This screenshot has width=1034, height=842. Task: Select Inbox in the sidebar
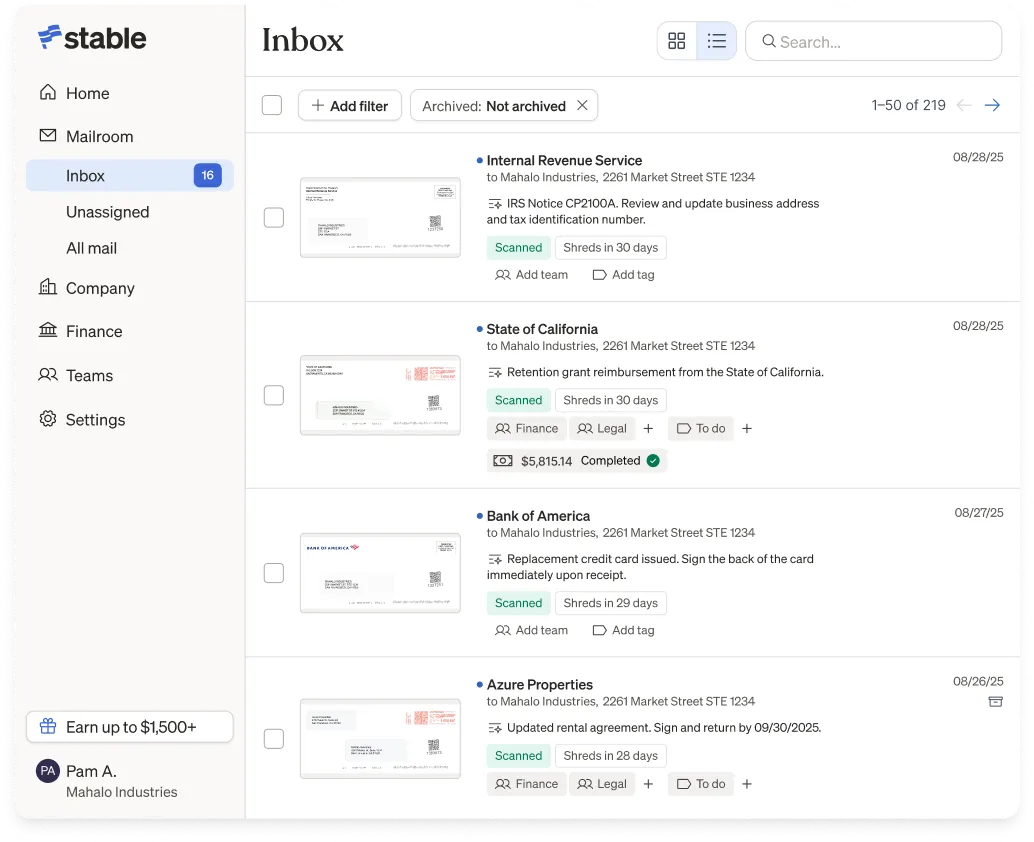[130, 175]
